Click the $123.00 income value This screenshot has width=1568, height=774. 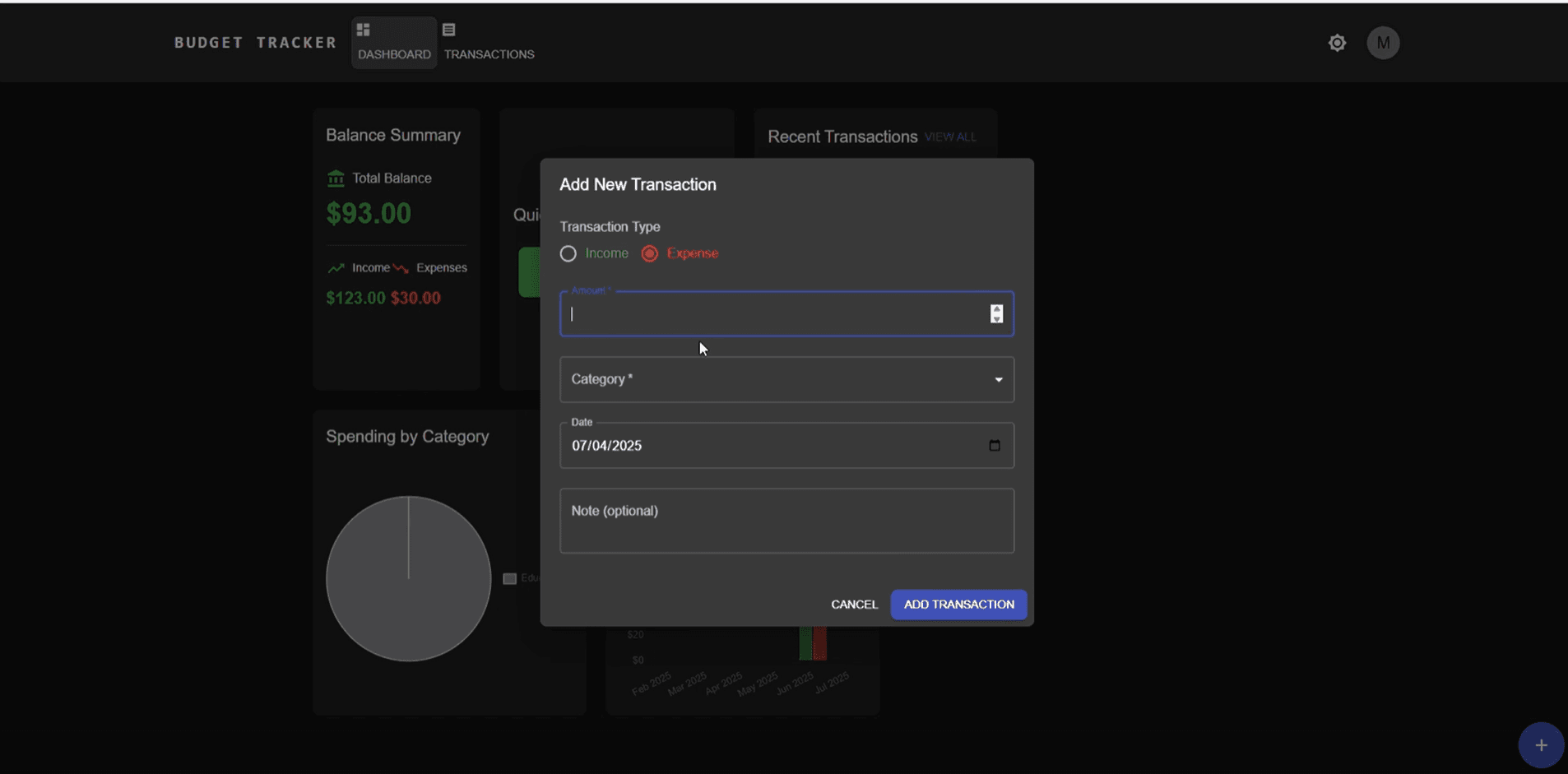click(355, 298)
